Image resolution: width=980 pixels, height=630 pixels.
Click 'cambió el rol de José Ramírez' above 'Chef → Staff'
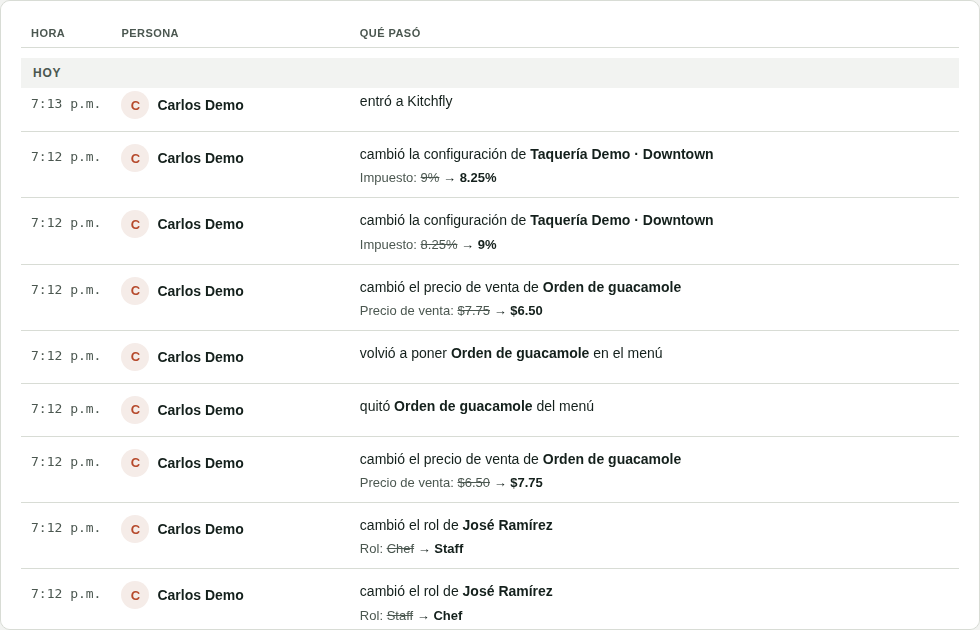pos(456,525)
